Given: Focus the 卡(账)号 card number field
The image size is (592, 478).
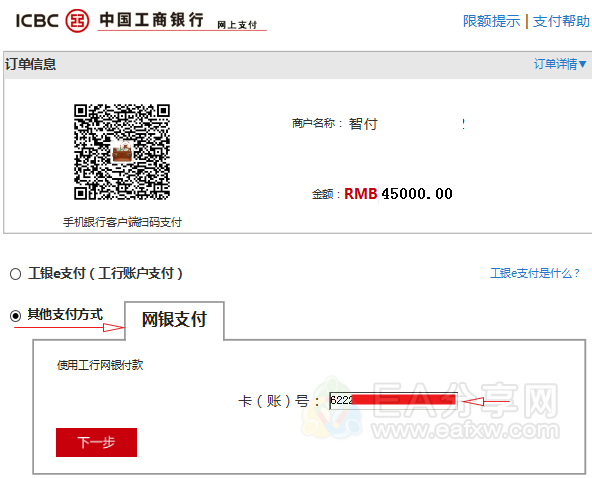Looking at the screenshot, I should [393, 401].
